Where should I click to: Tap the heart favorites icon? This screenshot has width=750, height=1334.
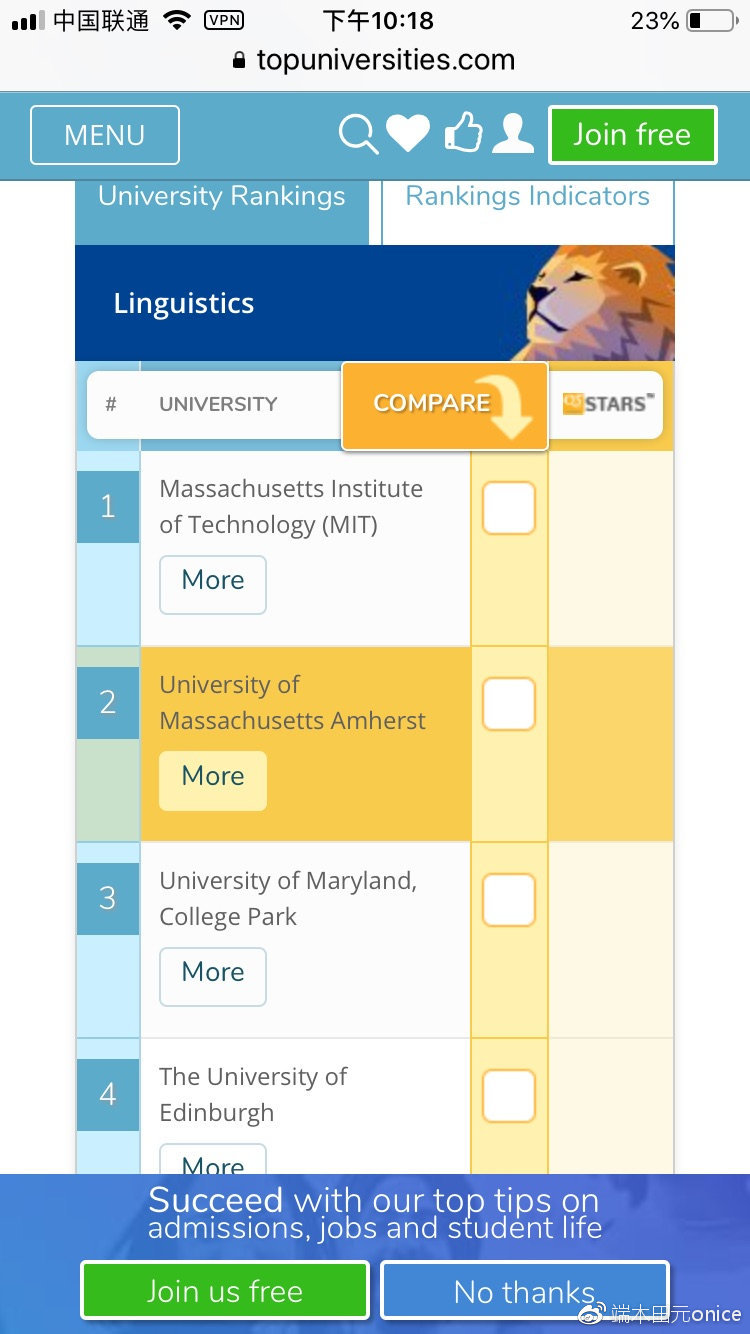coord(408,134)
